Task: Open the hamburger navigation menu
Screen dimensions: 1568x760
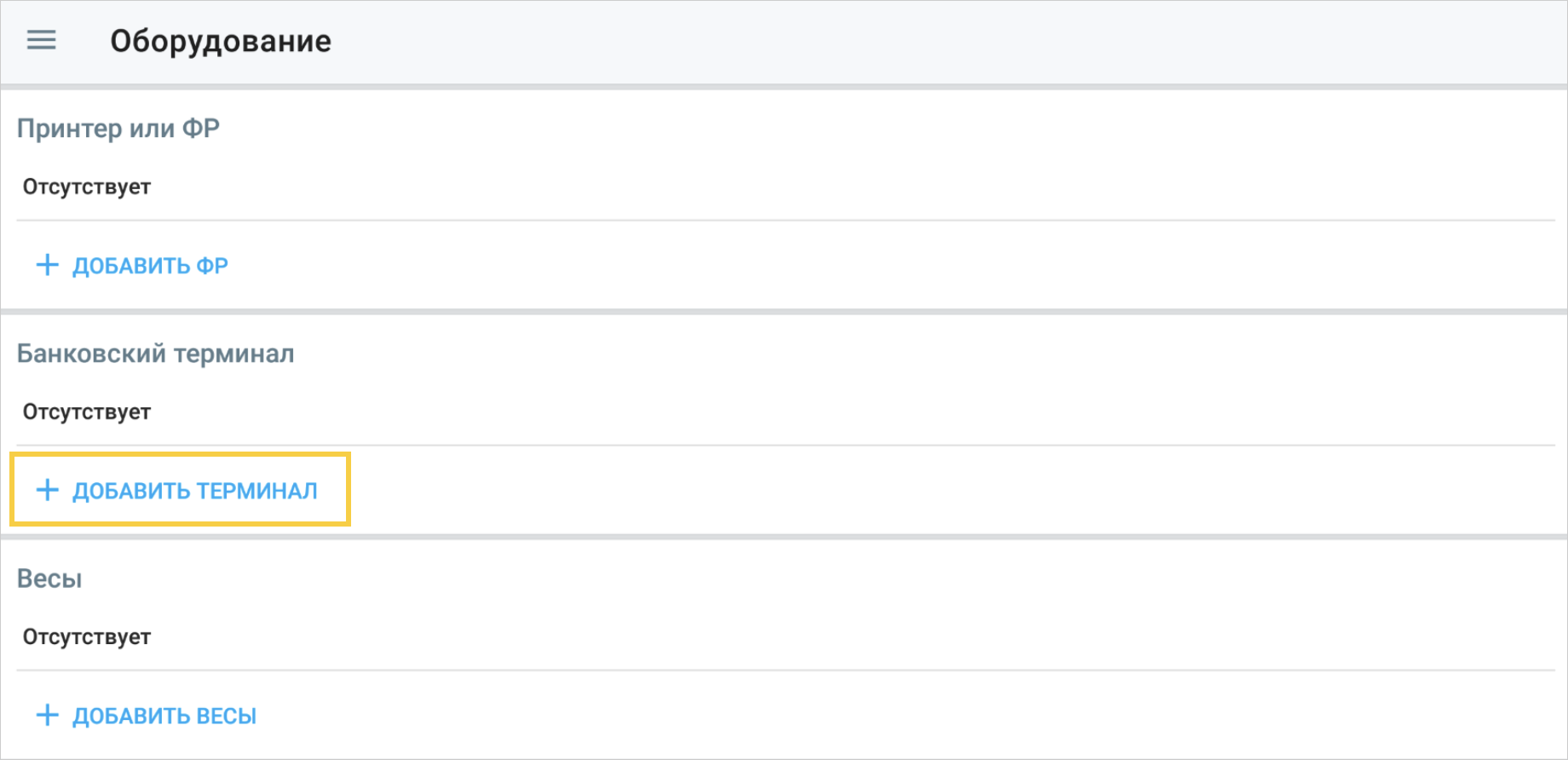Action: 41,40
